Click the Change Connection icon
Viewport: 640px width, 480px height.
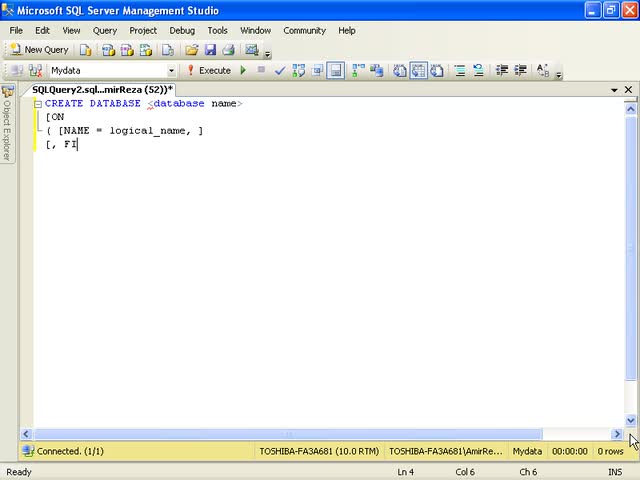[x=36, y=71]
